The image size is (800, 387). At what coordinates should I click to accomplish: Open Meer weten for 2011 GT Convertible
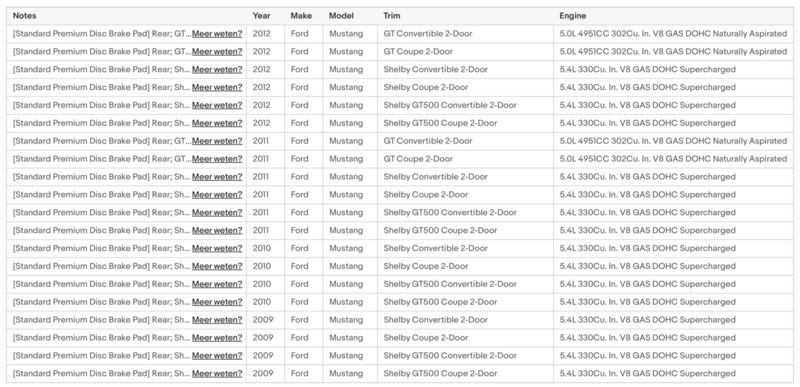(217, 141)
